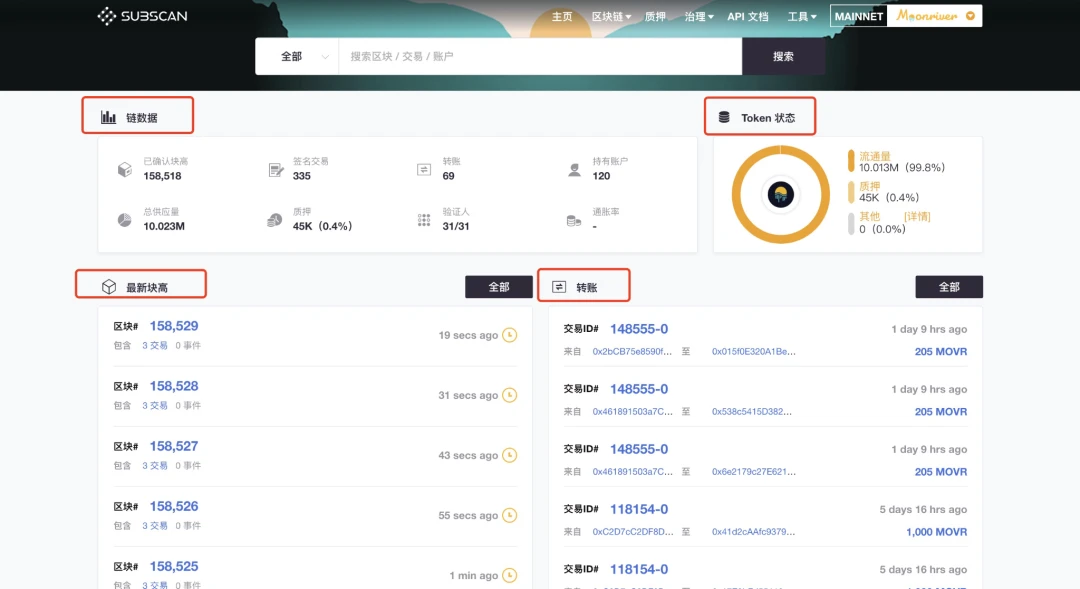Click the 10.023M total issuance value
This screenshot has width=1080, height=589.
pos(164,226)
